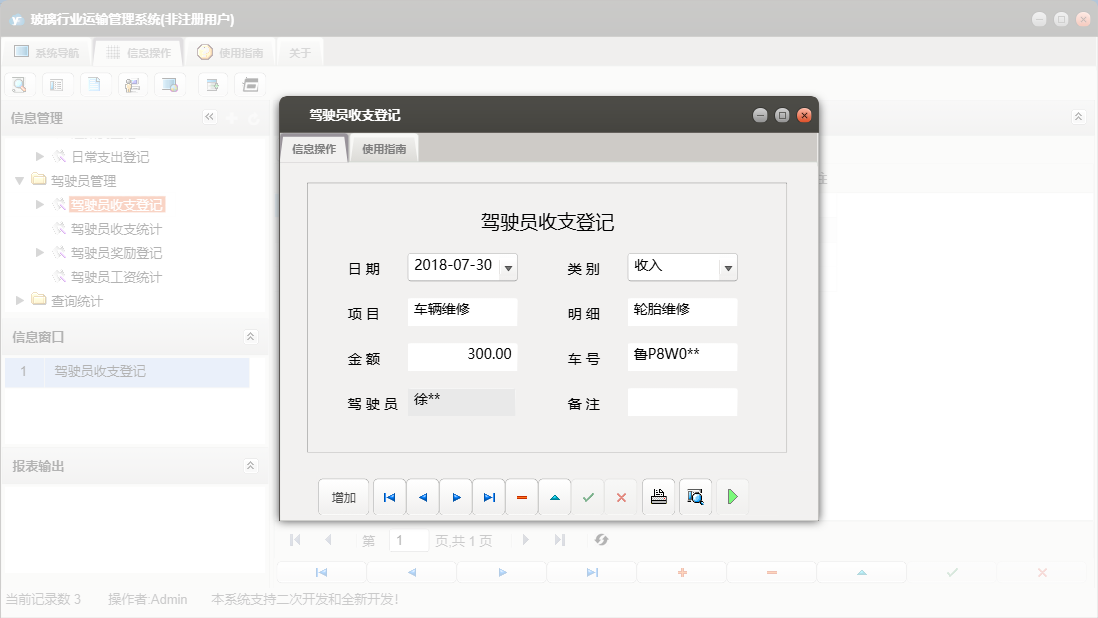
Task: Click the print icon in the dialog toolbar
Action: tap(658, 497)
